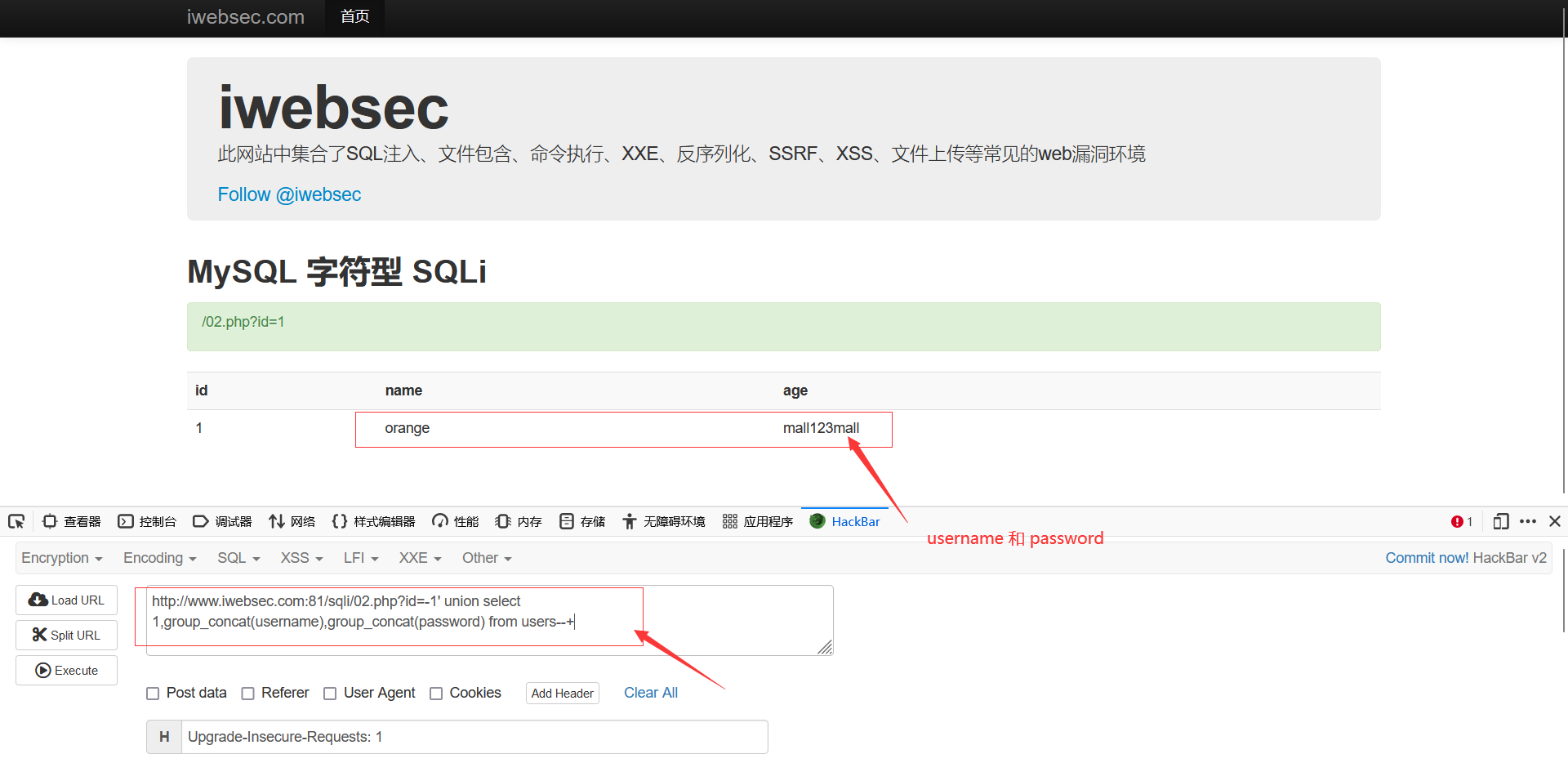
Task: Open the 调试器 (Debugger) panel
Action: pyautogui.click(x=221, y=521)
